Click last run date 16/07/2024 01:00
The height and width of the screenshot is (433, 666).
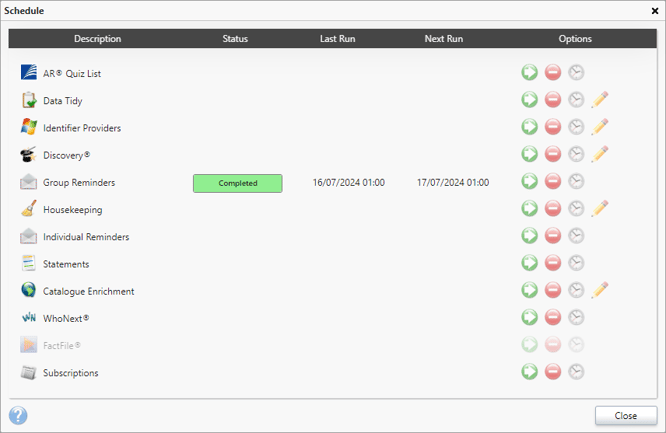click(x=349, y=182)
